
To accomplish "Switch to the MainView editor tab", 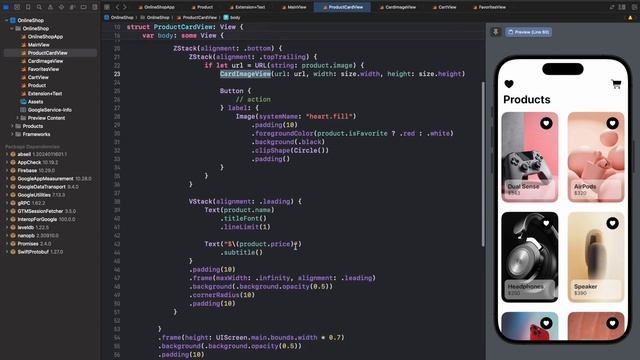I will point(294,7).
